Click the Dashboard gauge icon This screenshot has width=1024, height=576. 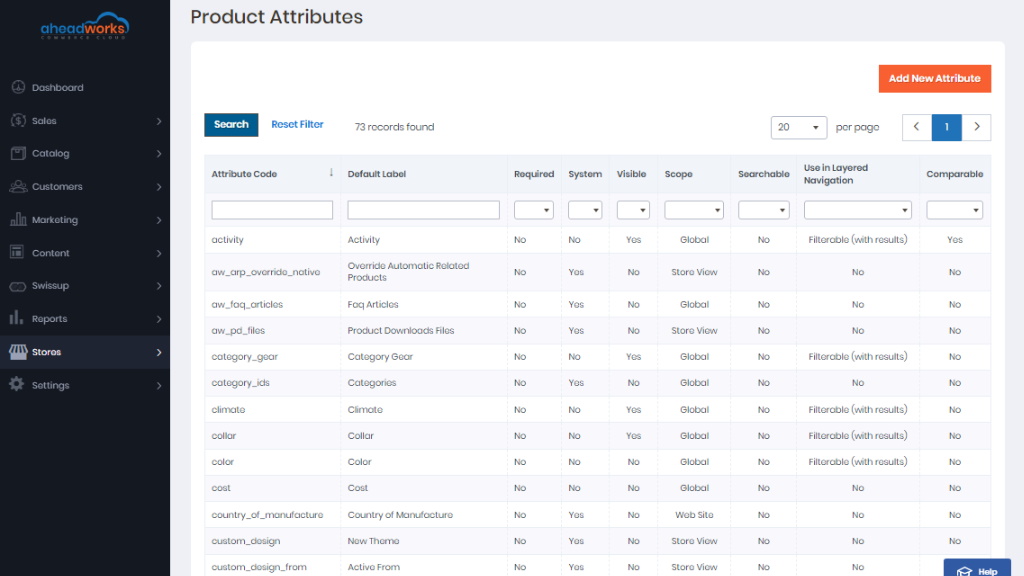point(18,87)
